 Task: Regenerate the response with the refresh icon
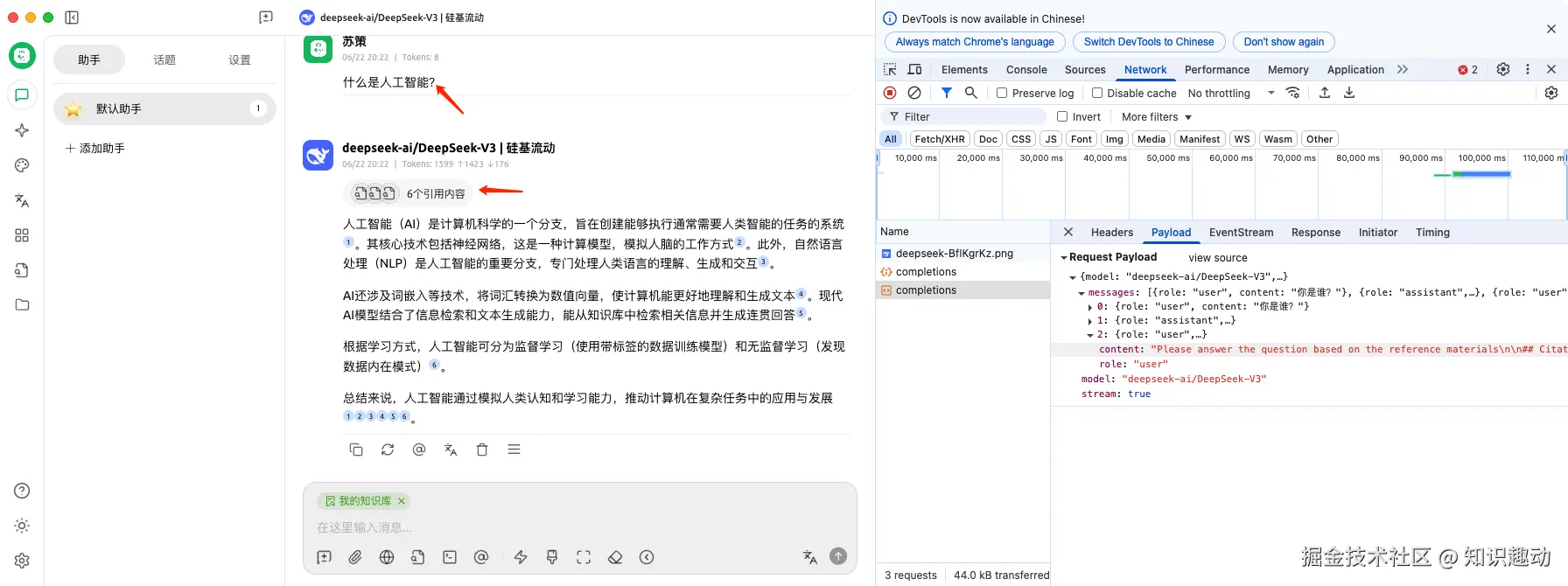388,450
